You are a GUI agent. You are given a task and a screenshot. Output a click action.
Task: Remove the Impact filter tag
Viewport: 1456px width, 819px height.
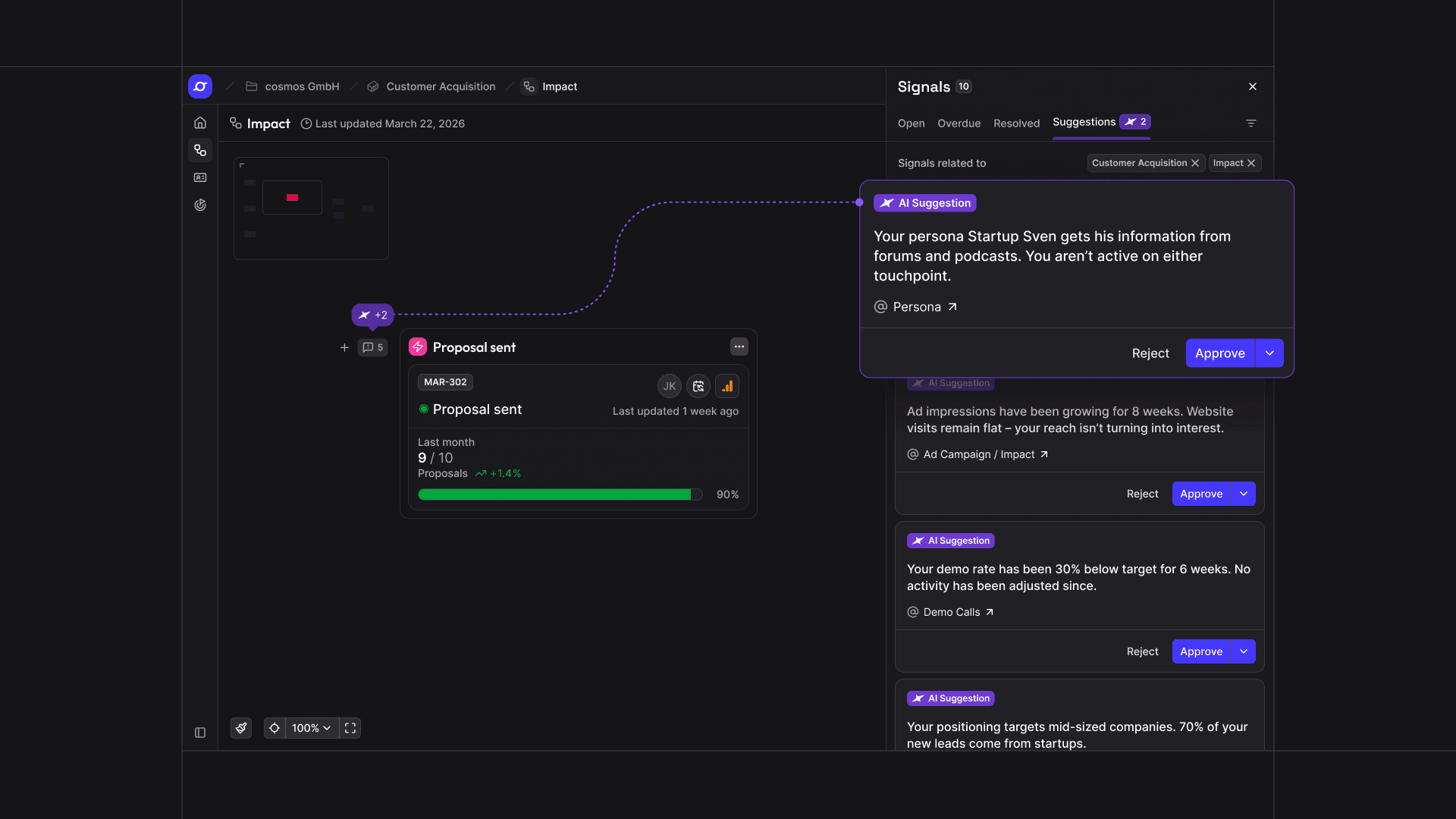coord(1251,163)
